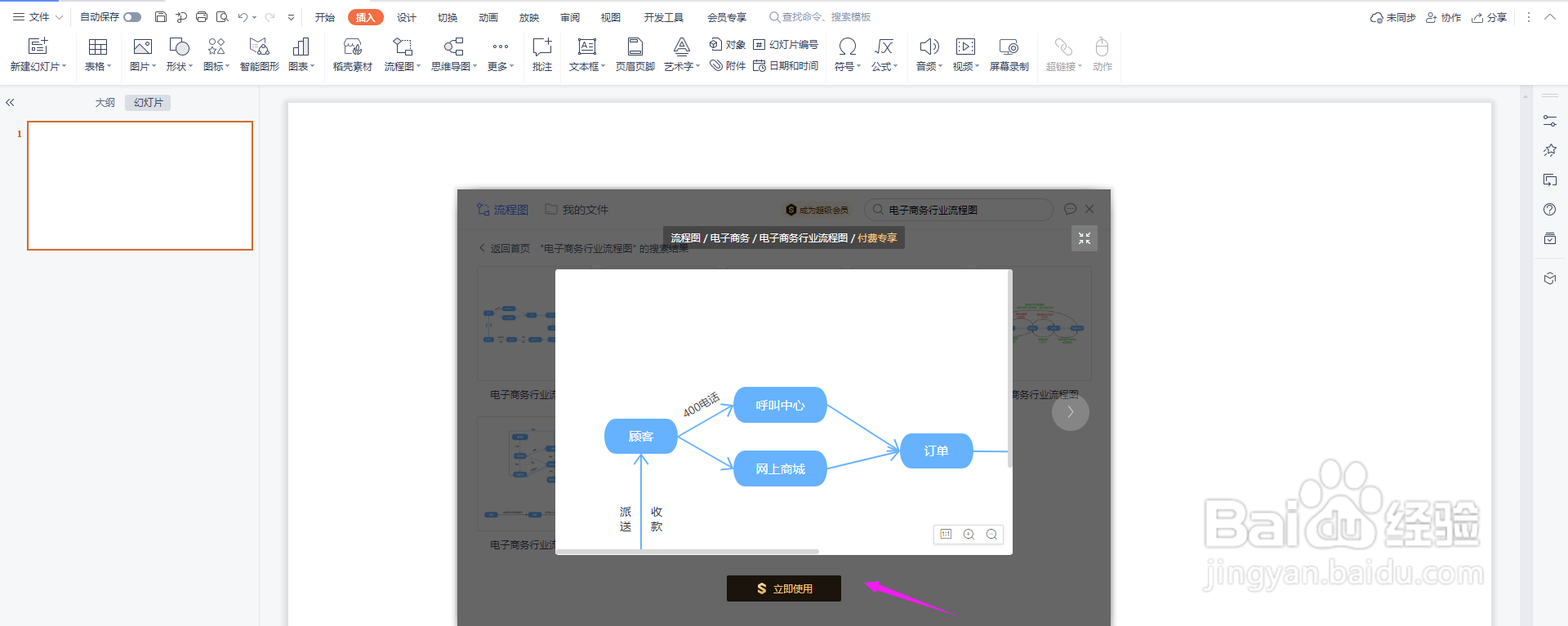1568x626 pixels.
Task: Switch to 大纲 outline view tab
Action: pos(105,103)
